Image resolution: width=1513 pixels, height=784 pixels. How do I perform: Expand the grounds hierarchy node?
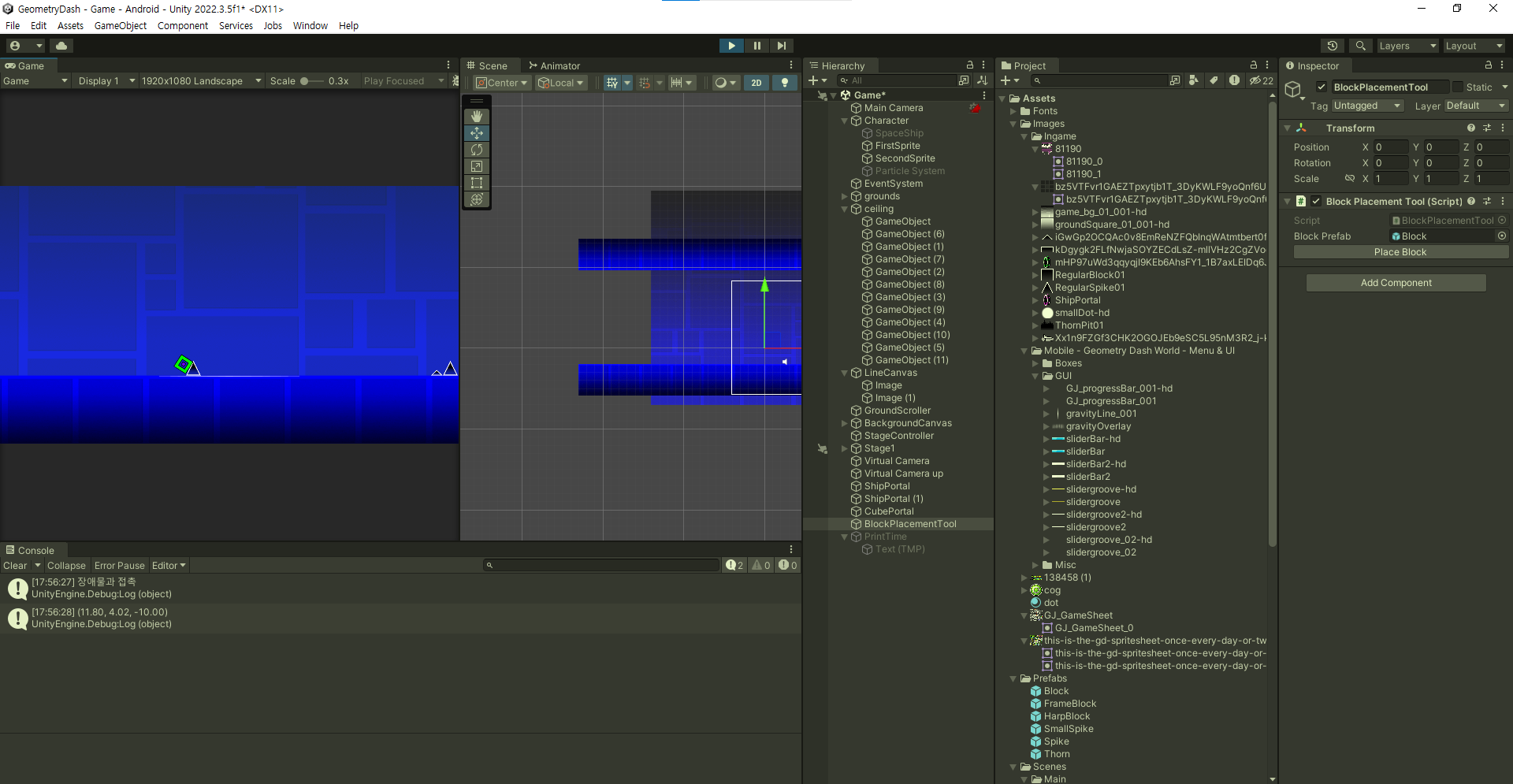pyautogui.click(x=845, y=196)
